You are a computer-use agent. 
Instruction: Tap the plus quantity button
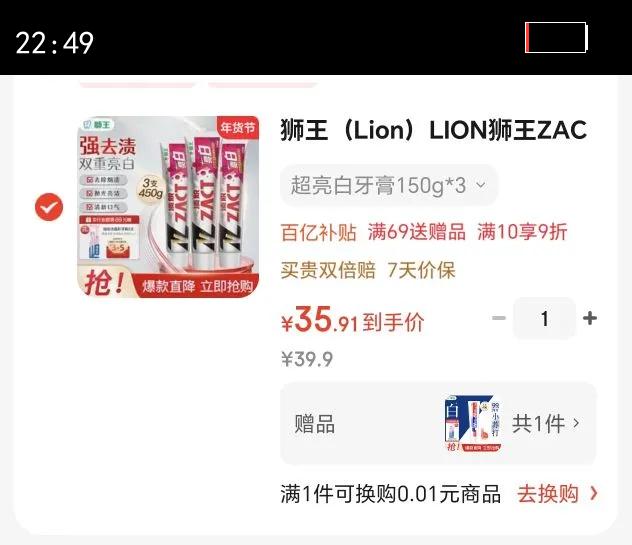coord(590,318)
